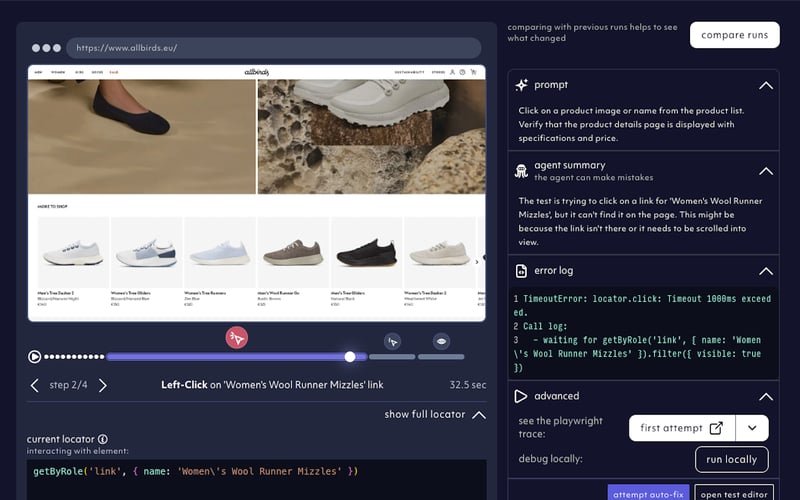Open SALE menu on Allbirds page
The width and height of the screenshot is (800, 500).
coord(114,72)
